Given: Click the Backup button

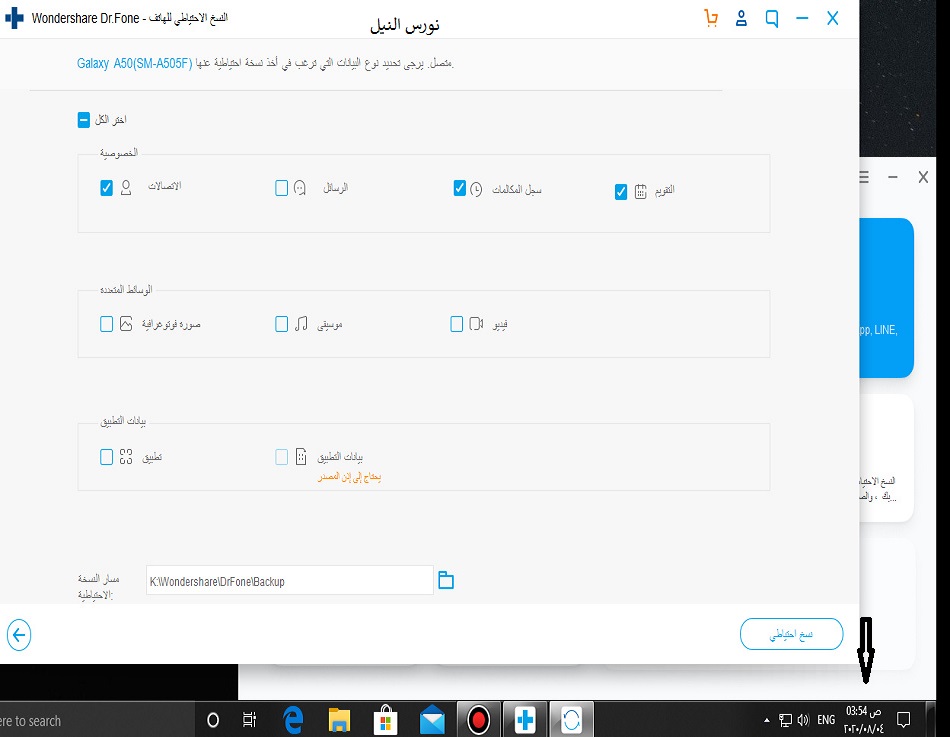Looking at the screenshot, I should click(x=791, y=634).
